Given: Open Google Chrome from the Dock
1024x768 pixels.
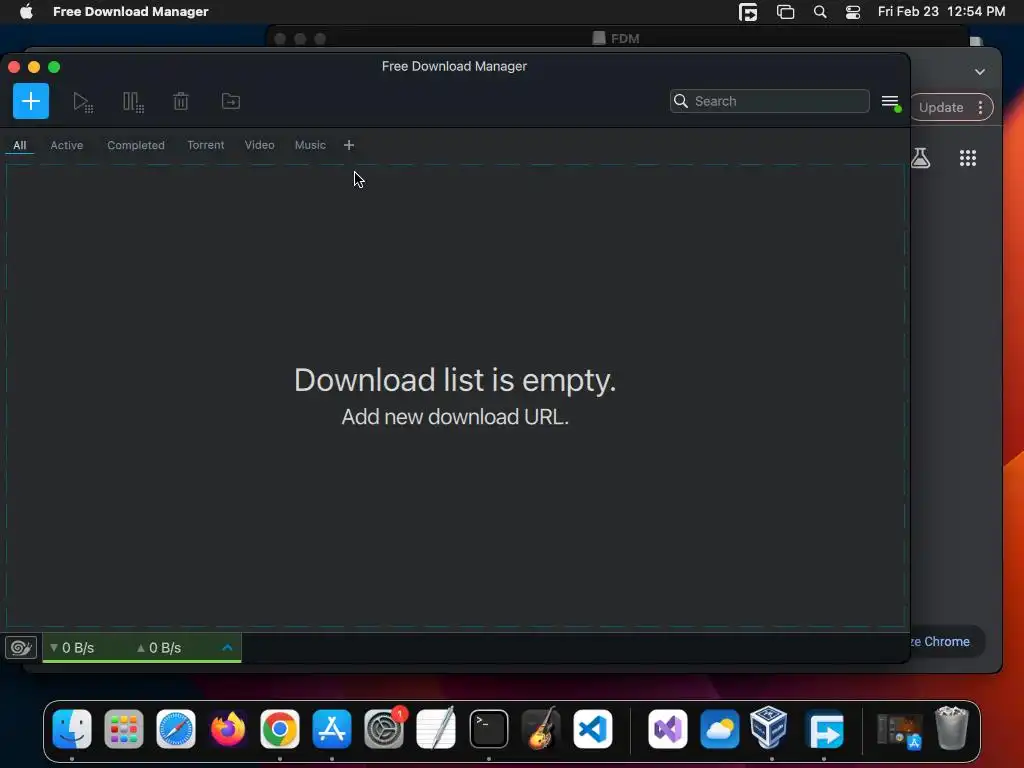Looking at the screenshot, I should coord(280,729).
